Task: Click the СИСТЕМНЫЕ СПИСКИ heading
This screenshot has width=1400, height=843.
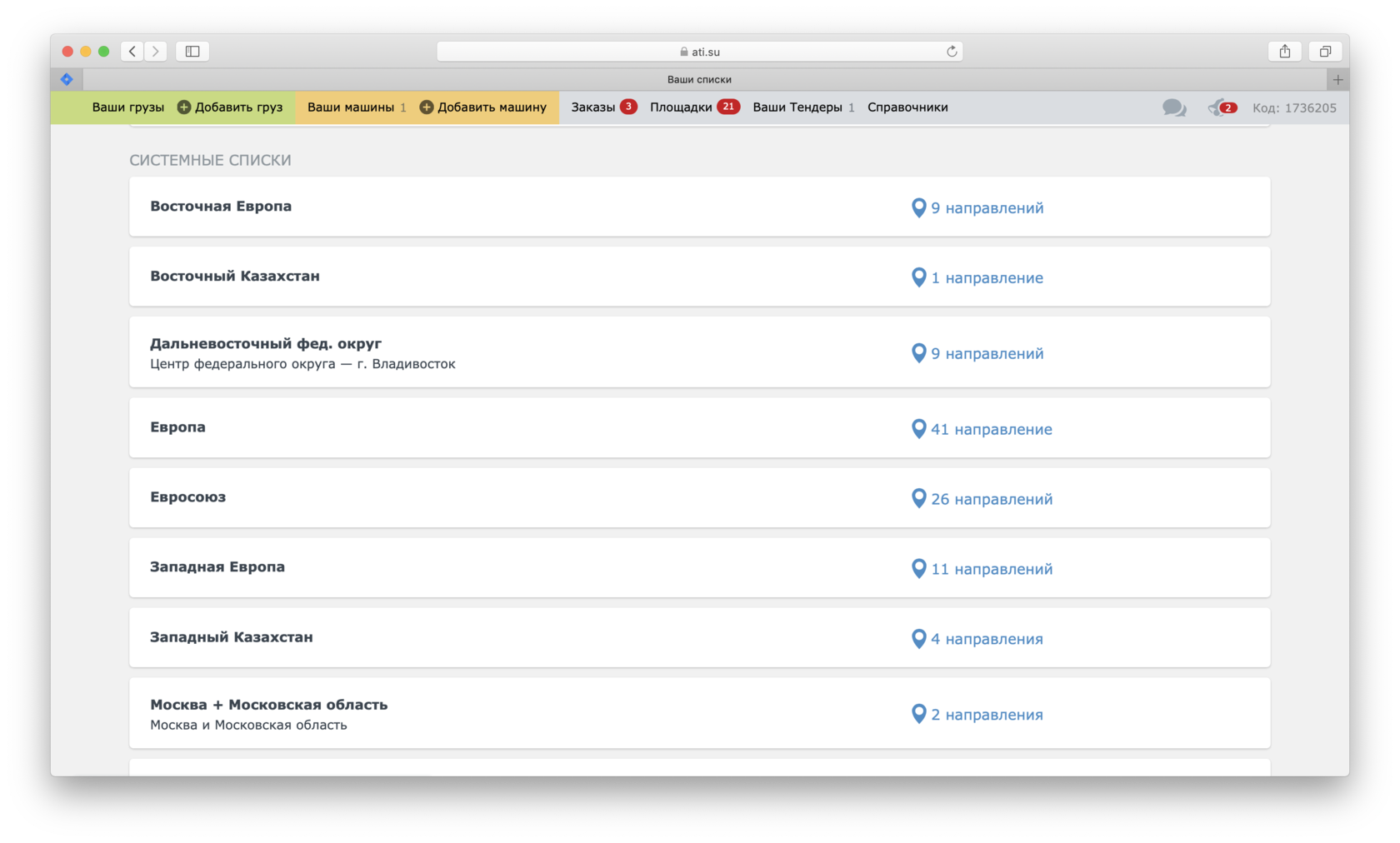Action: (210, 160)
